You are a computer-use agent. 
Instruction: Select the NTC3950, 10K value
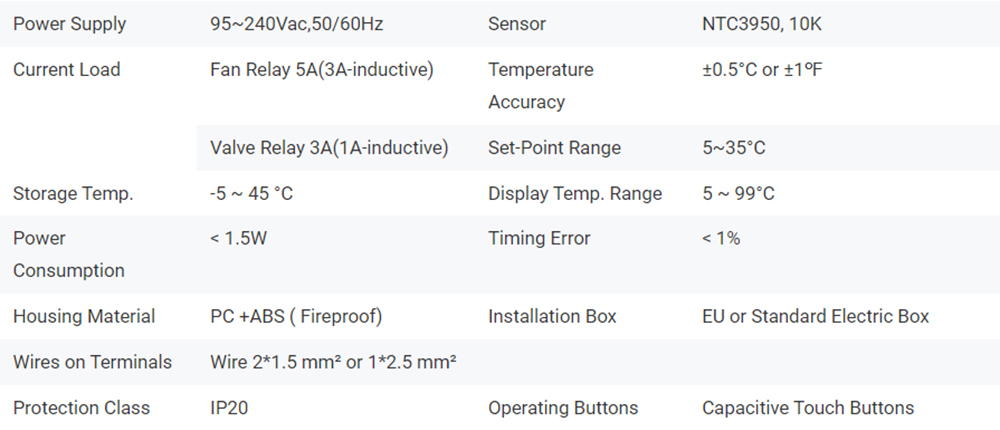point(762,24)
